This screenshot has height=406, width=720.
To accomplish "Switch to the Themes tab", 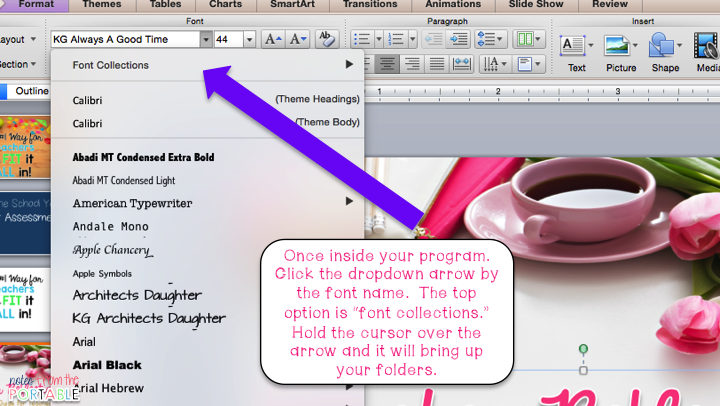I will (102, 5).
